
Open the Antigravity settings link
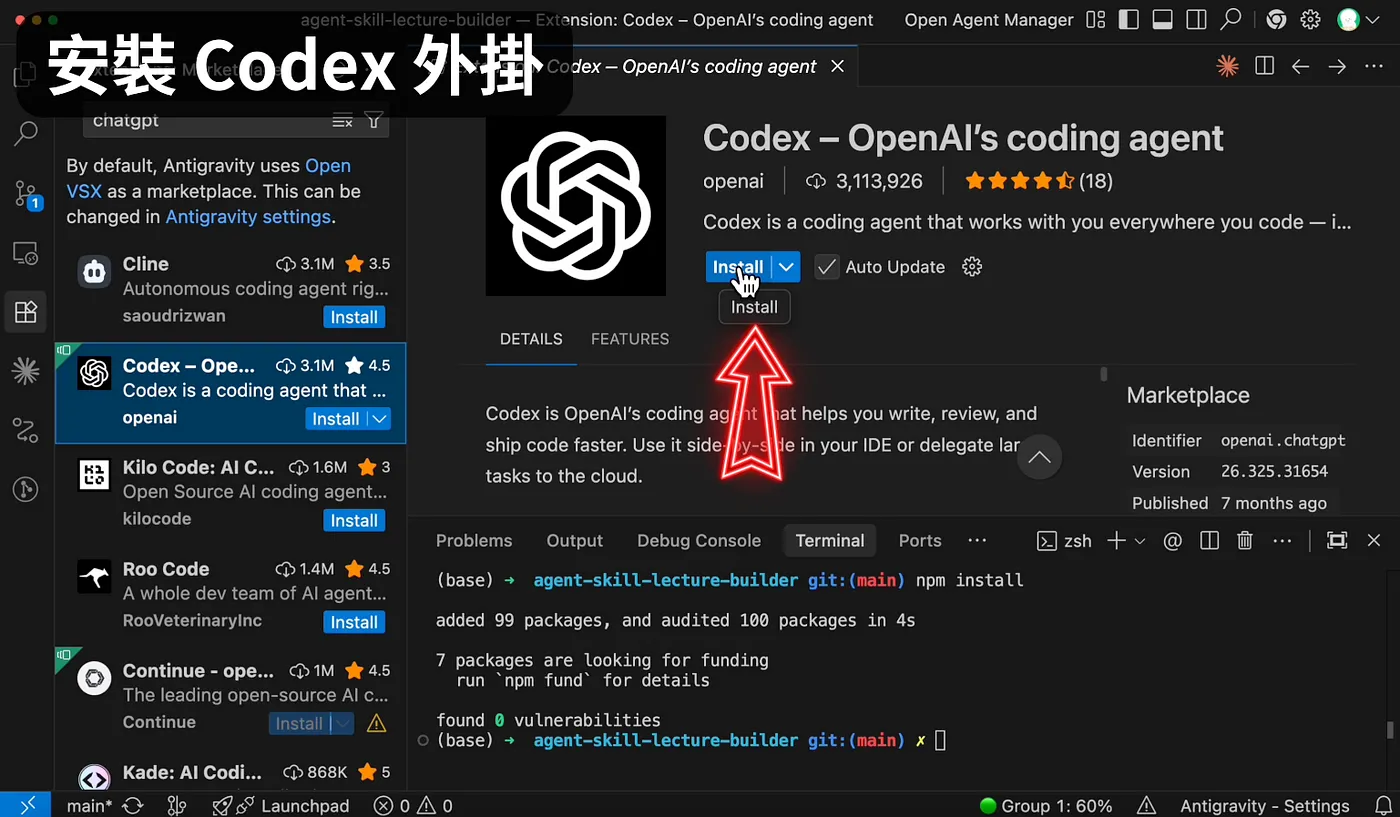(247, 217)
